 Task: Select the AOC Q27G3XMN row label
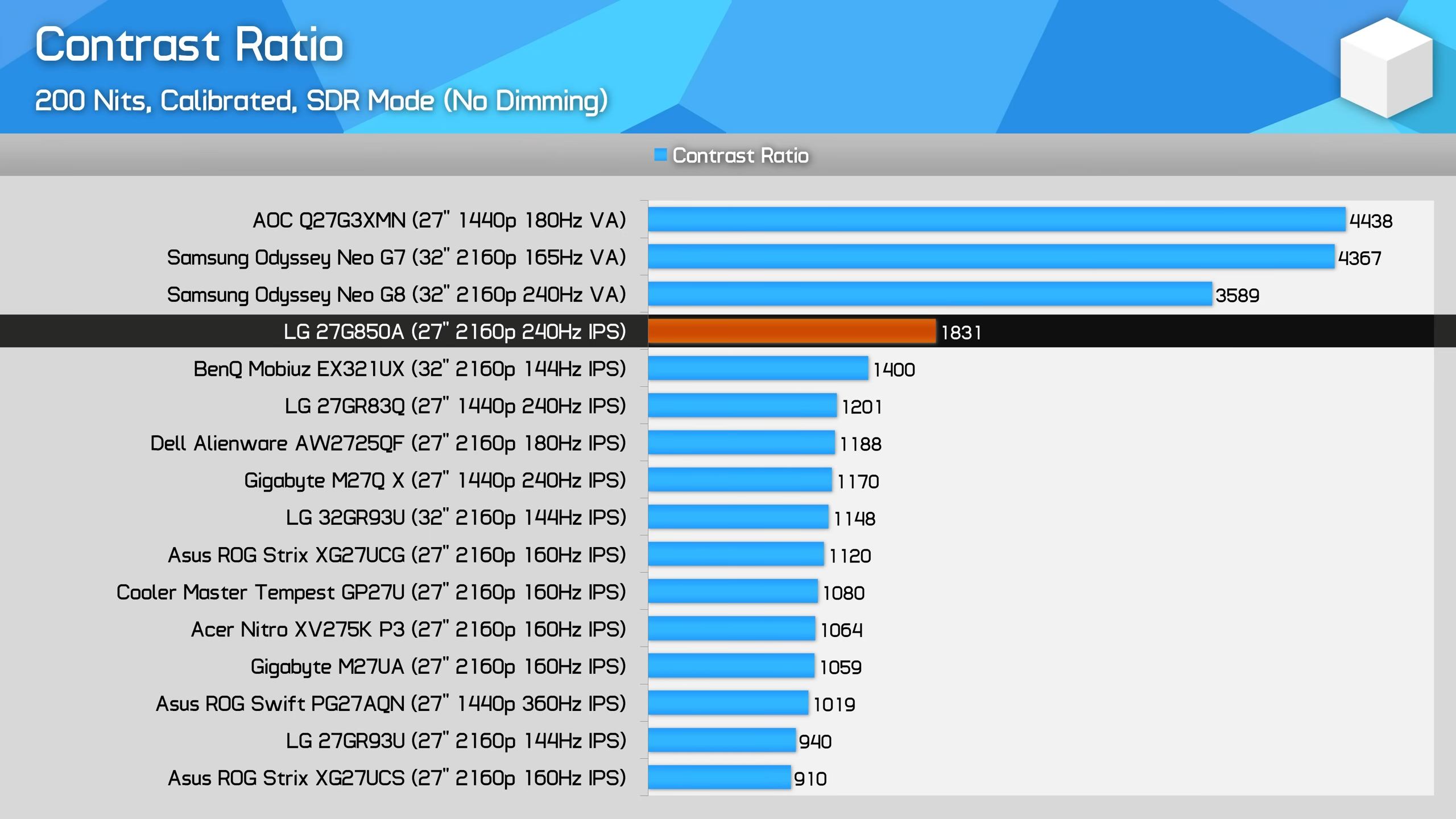pyautogui.click(x=439, y=220)
